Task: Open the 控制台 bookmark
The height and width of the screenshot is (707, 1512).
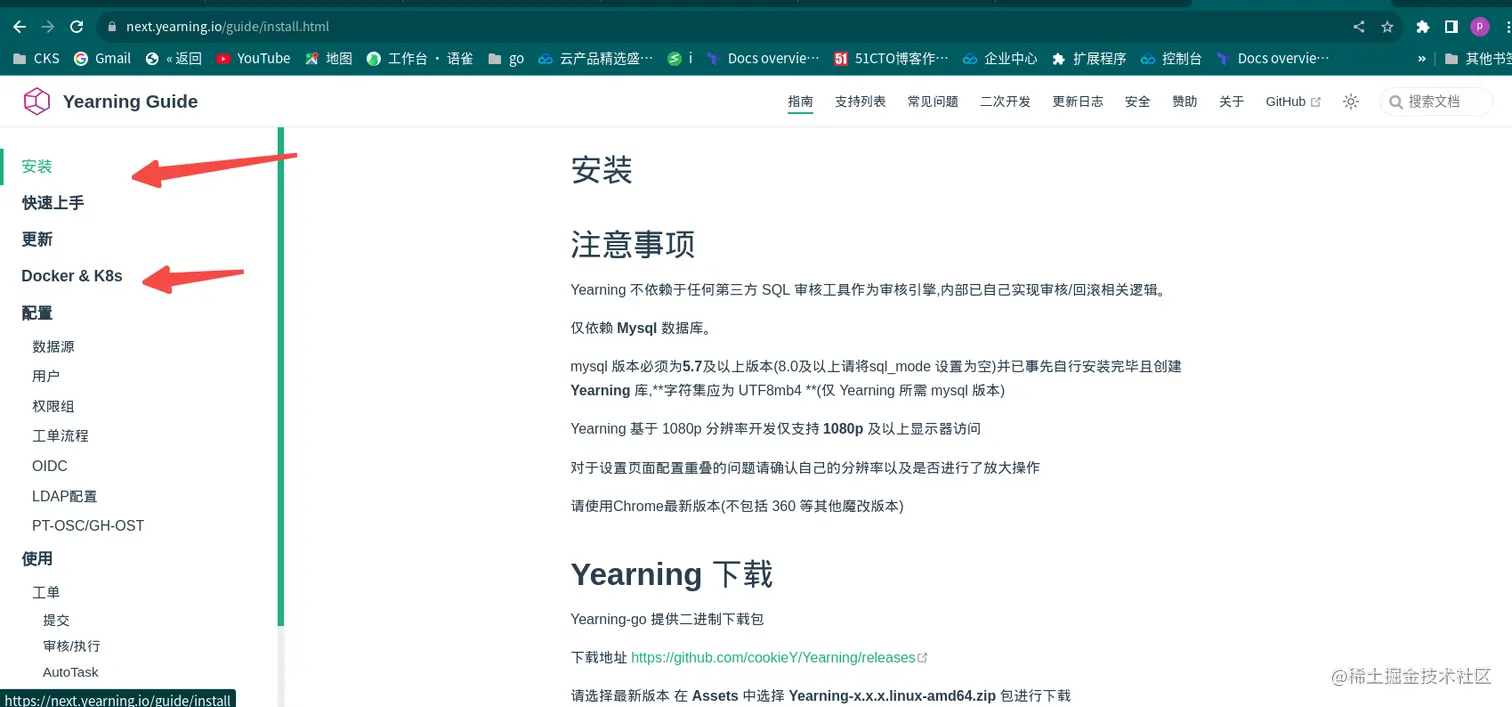Action: (1171, 59)
